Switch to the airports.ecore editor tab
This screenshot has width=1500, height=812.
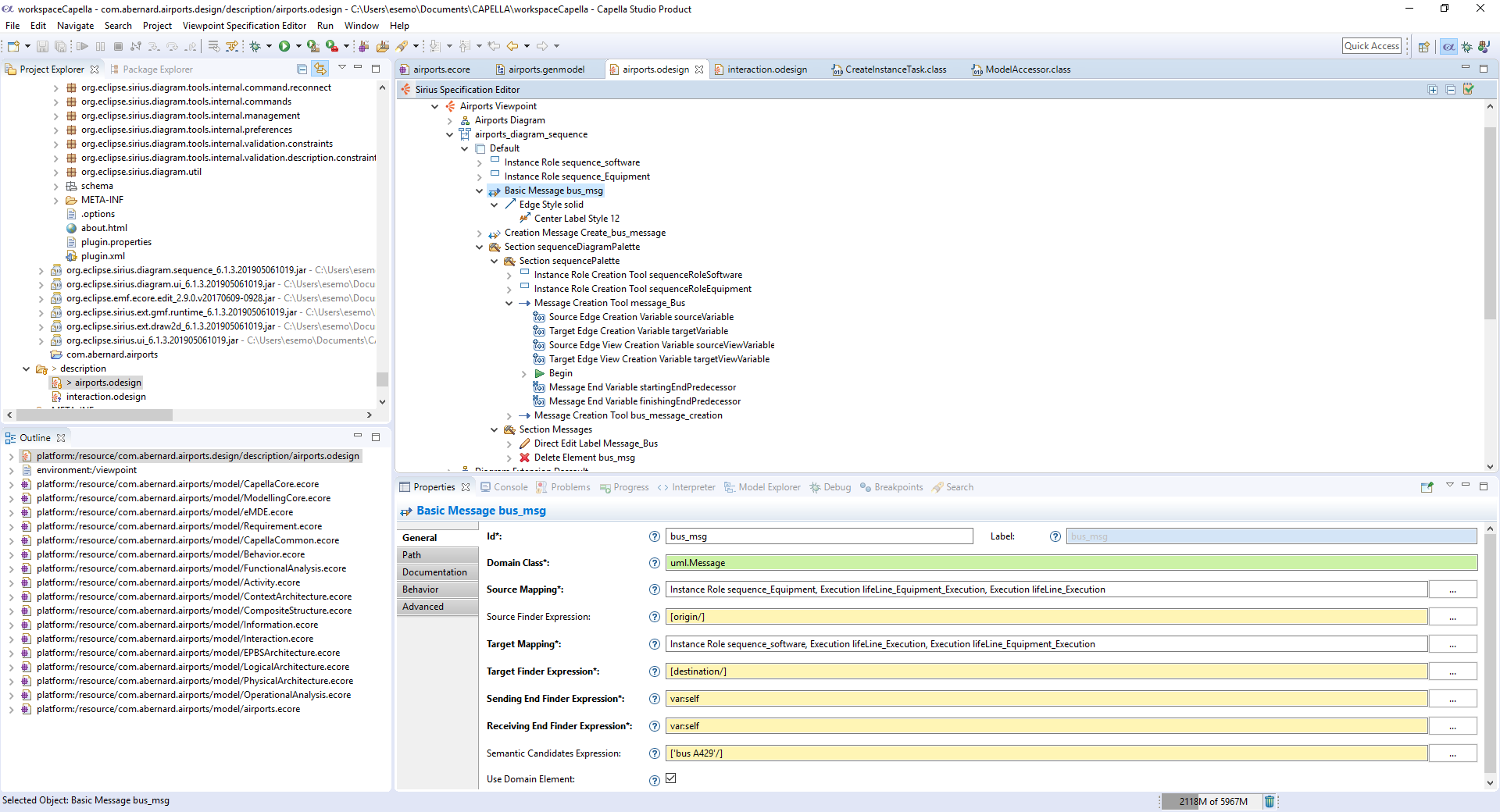point(441,69)
